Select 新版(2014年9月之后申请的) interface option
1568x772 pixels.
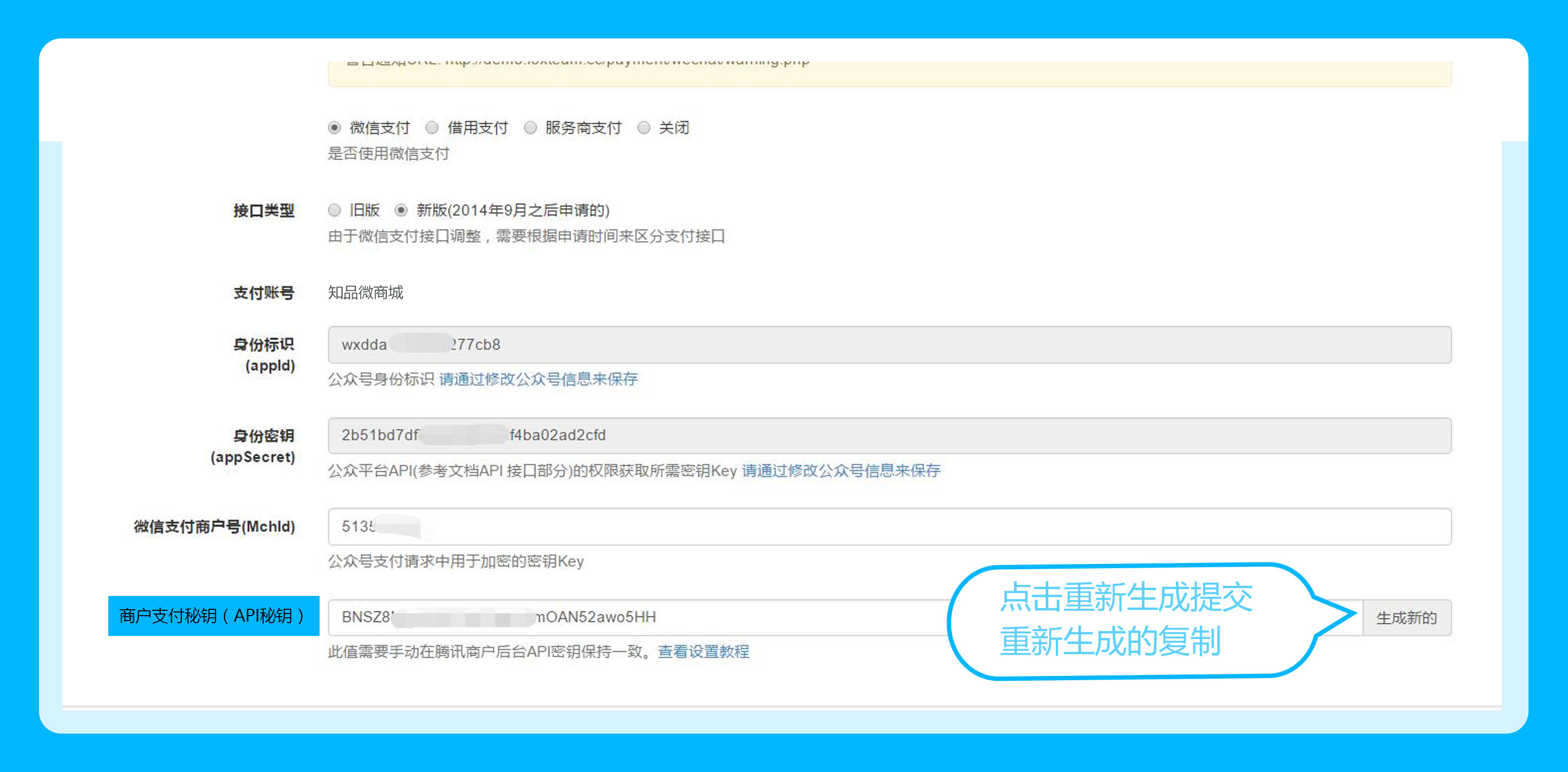pyautogui.click(x=401, y=210)
